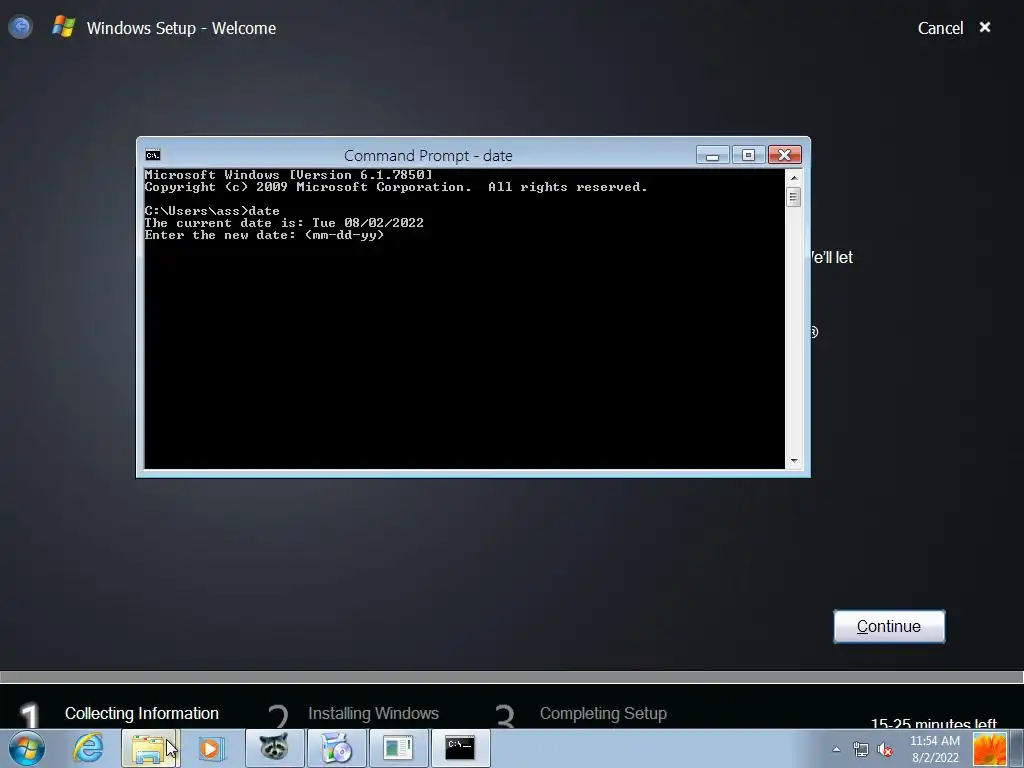Click 'Microsoft Windows [Version 6.1.7850]' line
The image size is (1024, 768).
(289, 174)
